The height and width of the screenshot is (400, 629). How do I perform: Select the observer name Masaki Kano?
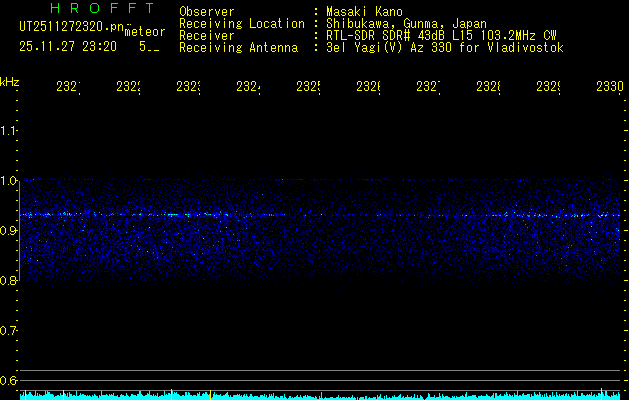pyautogui.click(x=364, y=12)
